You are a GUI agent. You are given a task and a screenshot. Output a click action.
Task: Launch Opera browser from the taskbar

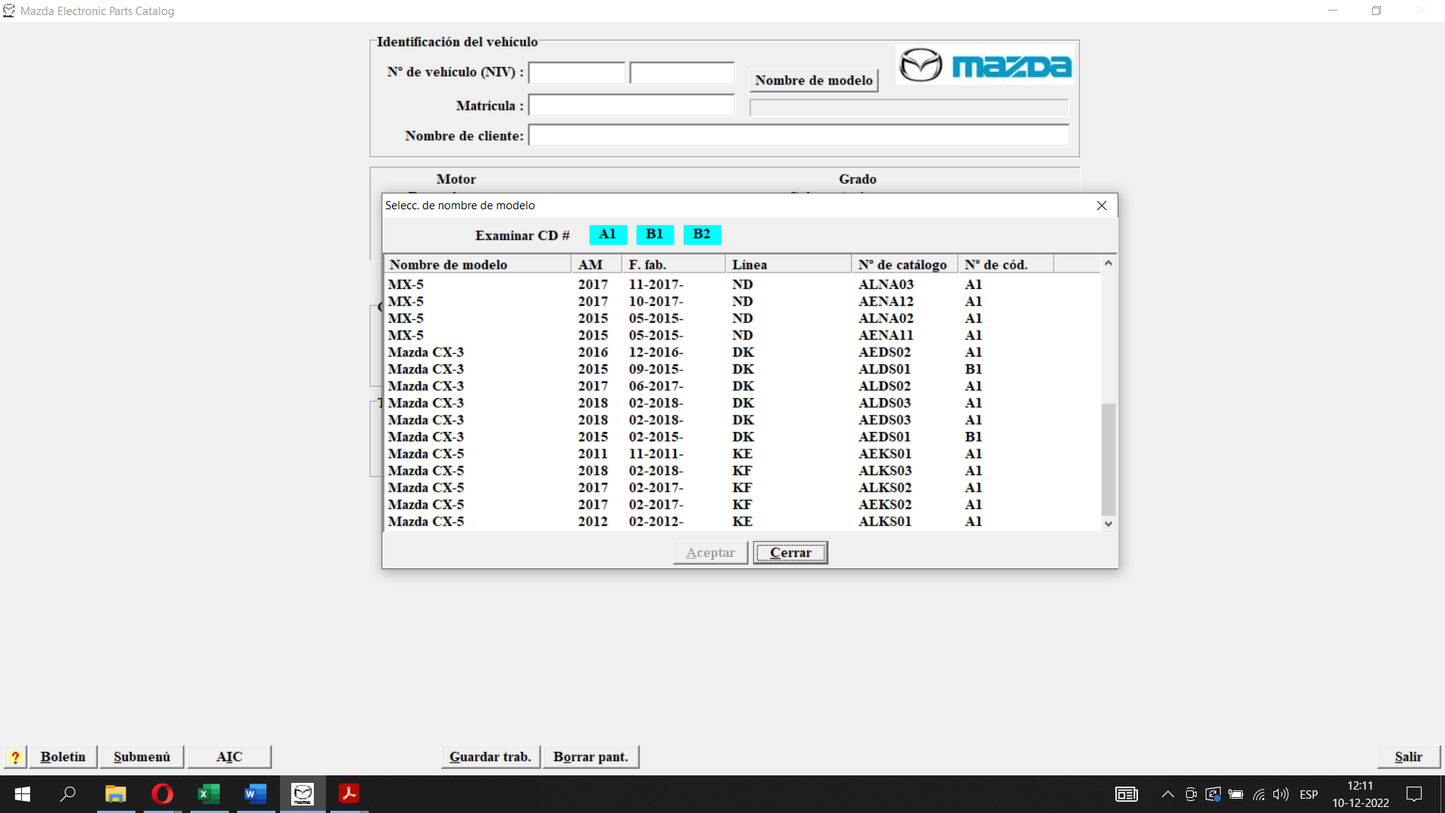click(162, 794)
